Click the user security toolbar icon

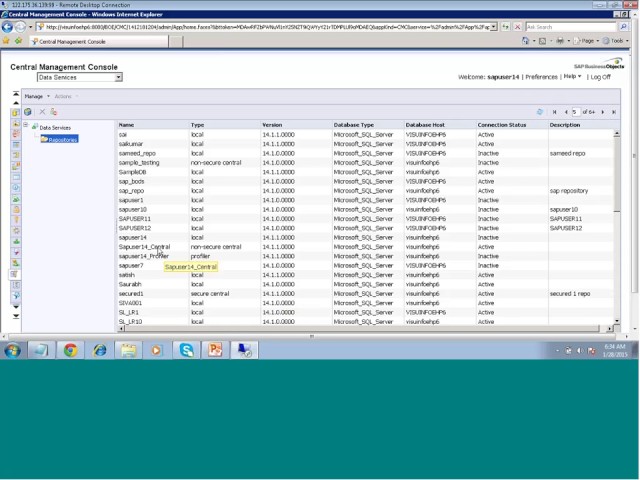coord(53,112)
